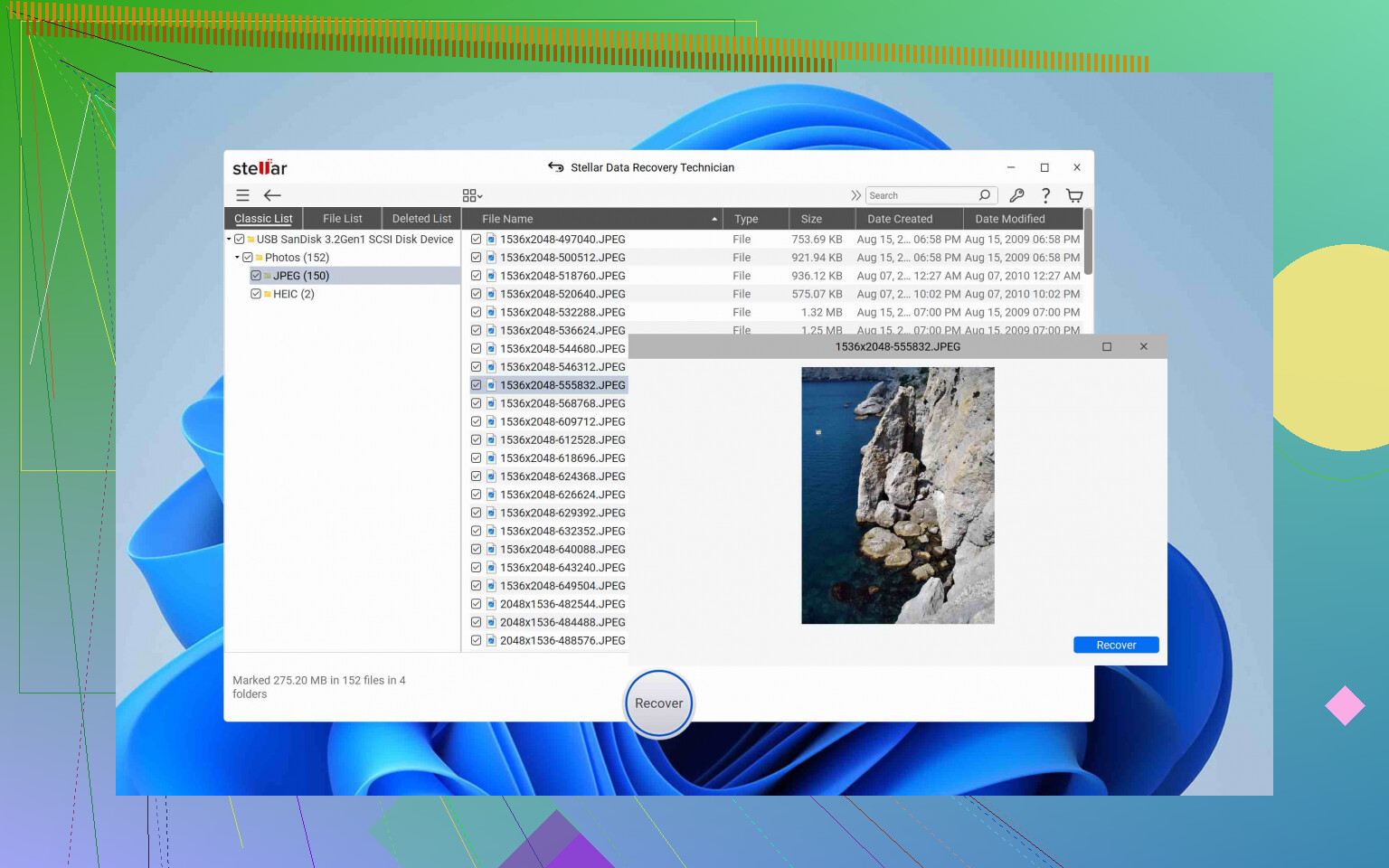Maximize the image preview window

click(1106, 346)
